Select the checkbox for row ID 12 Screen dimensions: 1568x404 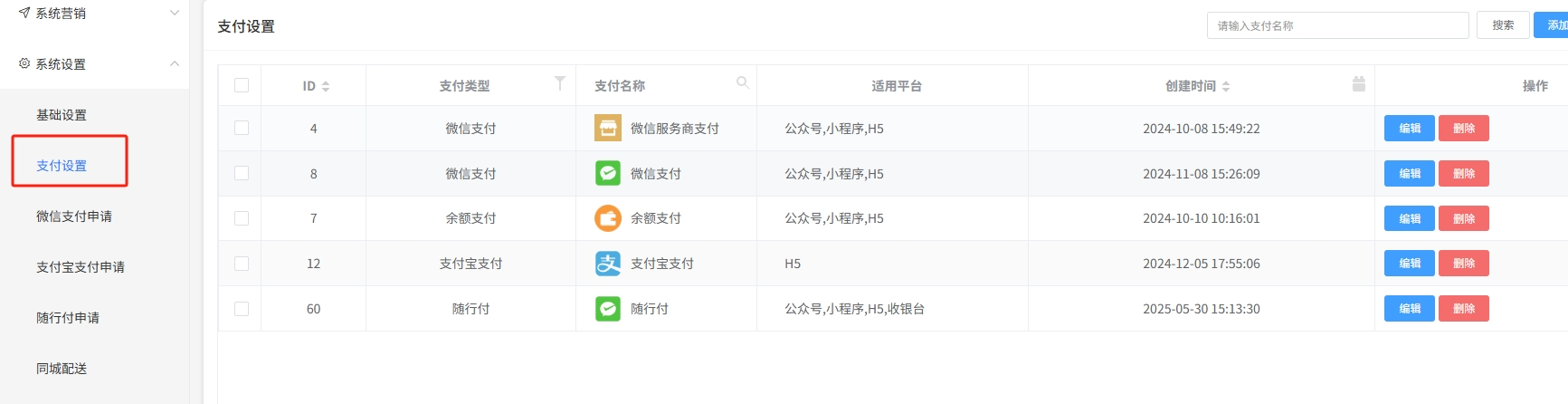(x=242, y=264)
